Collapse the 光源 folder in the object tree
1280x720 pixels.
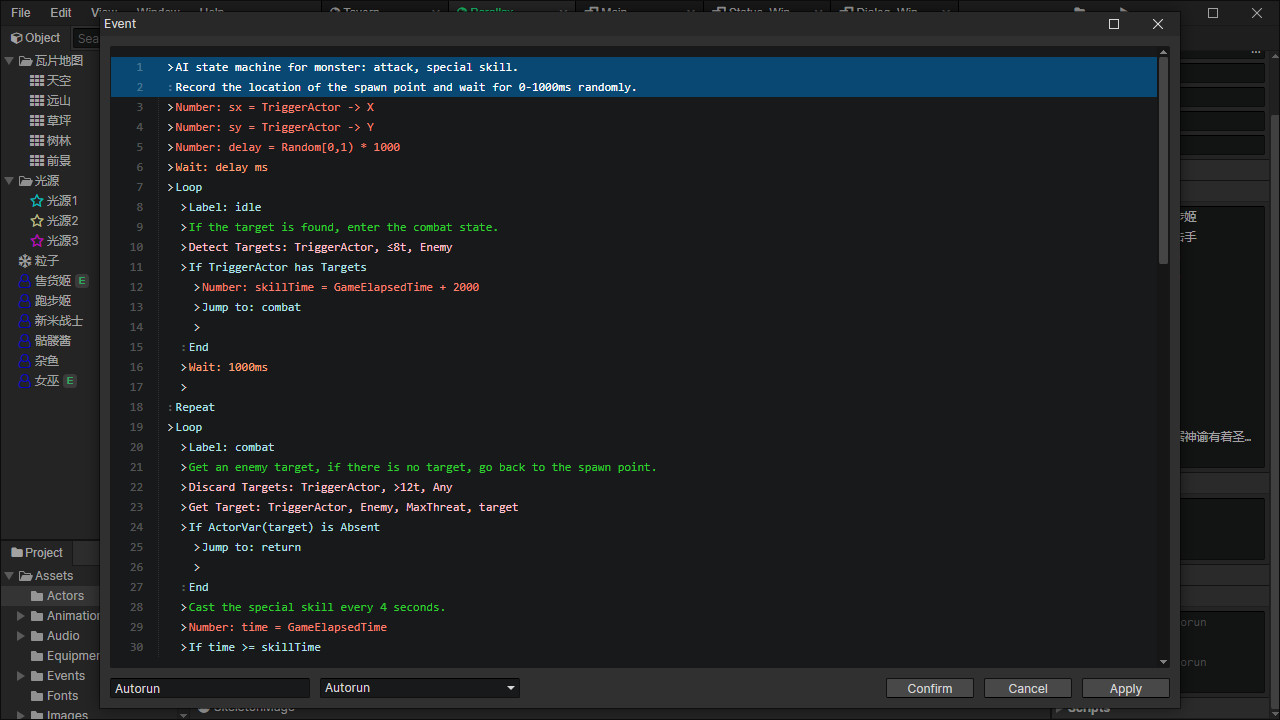pyautogui.click(x=8, y=180)
